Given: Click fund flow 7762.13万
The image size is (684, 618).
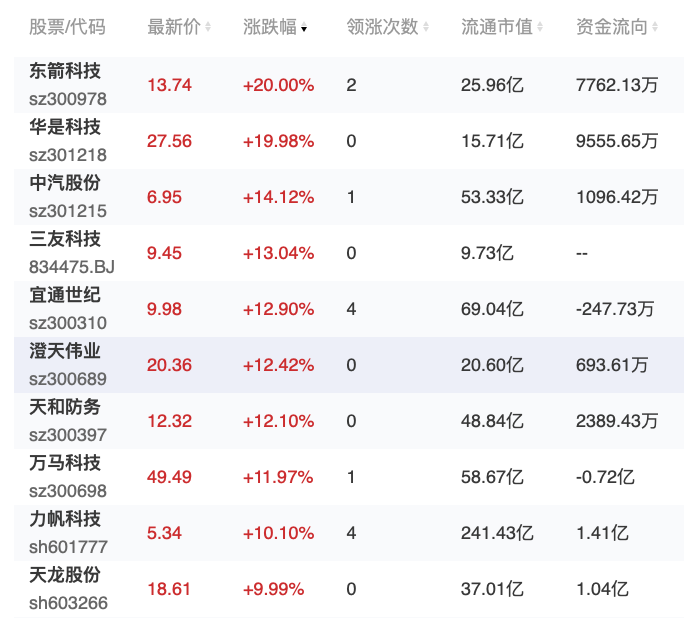Looking at the screenshot, I should point(617,85).
